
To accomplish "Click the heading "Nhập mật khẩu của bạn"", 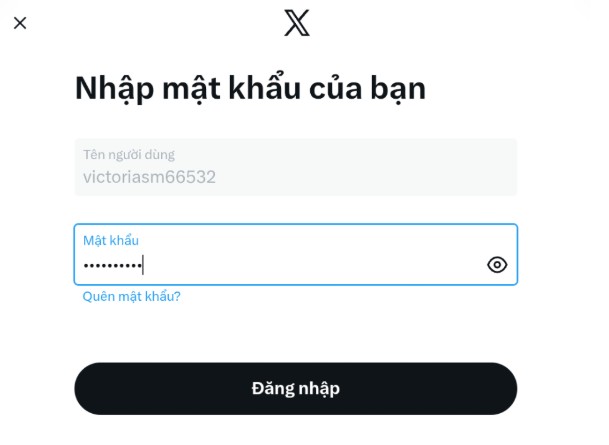I will click(250, 89).
